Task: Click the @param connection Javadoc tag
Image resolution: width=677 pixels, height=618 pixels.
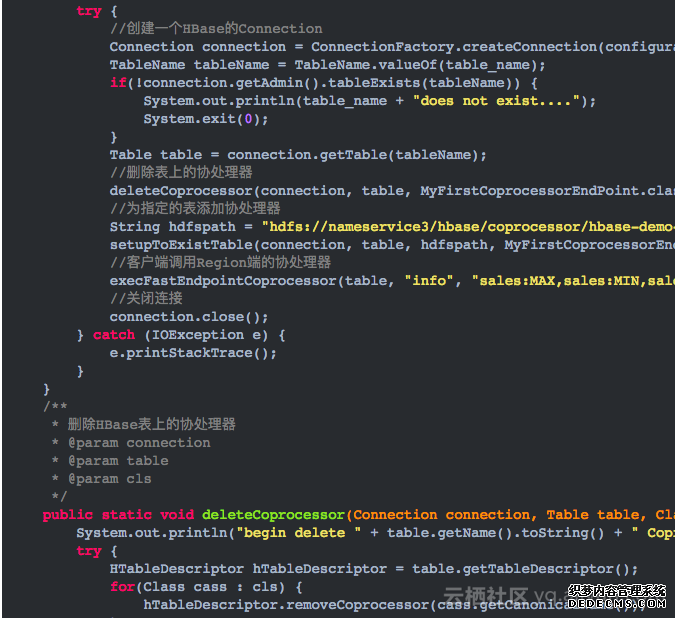Action: tap(139, 443)
